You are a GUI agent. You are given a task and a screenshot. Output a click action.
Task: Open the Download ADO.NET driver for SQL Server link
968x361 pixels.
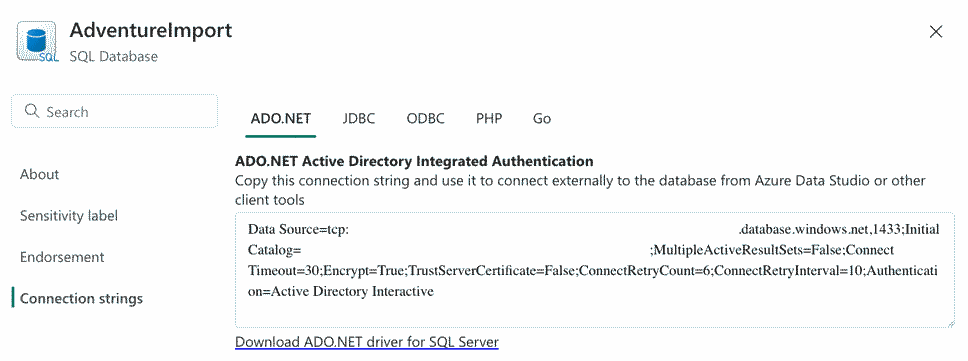pyautogui.click(x=367, y=342)
